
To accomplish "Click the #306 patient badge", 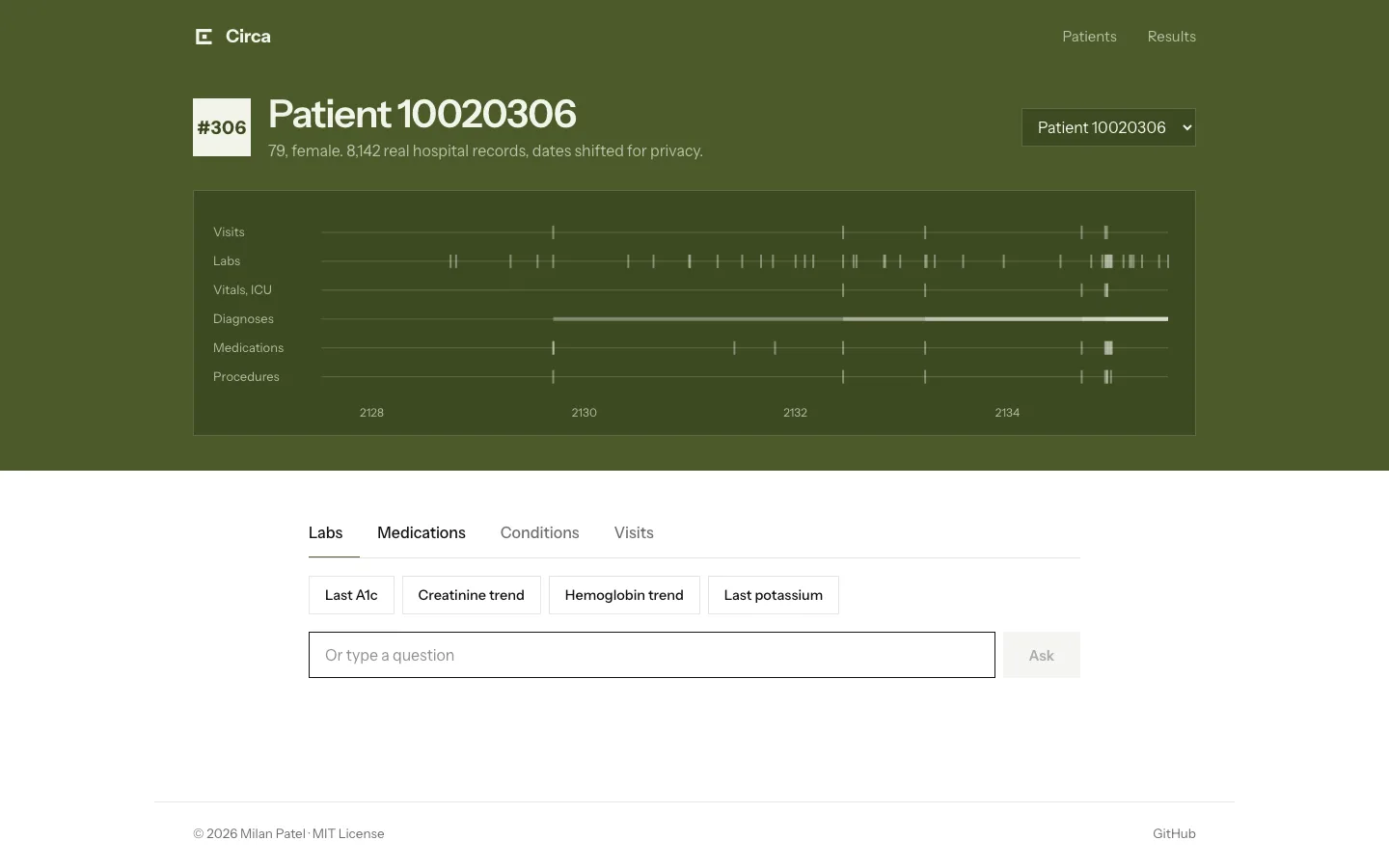I will click(222, 127).
